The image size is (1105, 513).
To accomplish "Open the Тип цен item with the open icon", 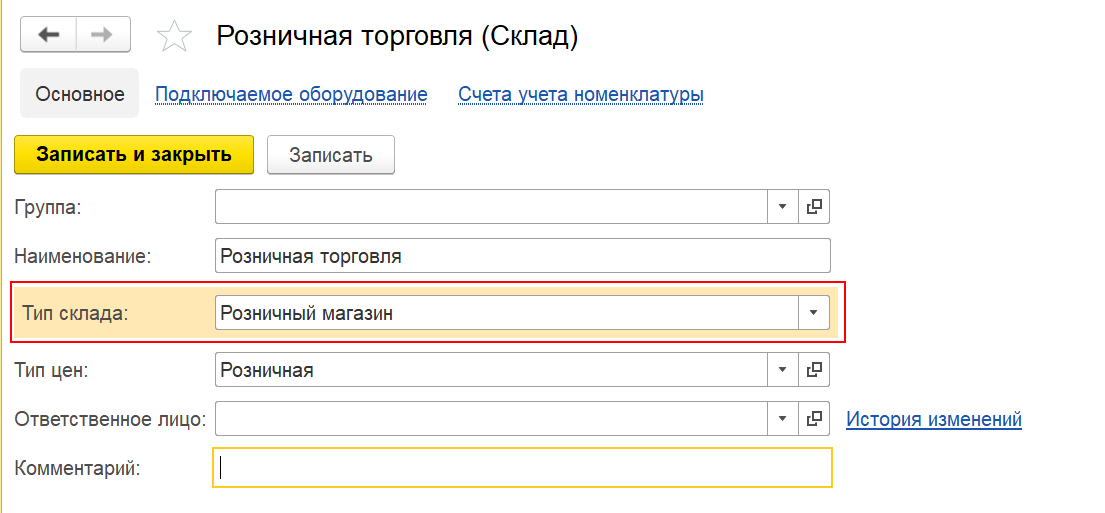I will (814, 369).
